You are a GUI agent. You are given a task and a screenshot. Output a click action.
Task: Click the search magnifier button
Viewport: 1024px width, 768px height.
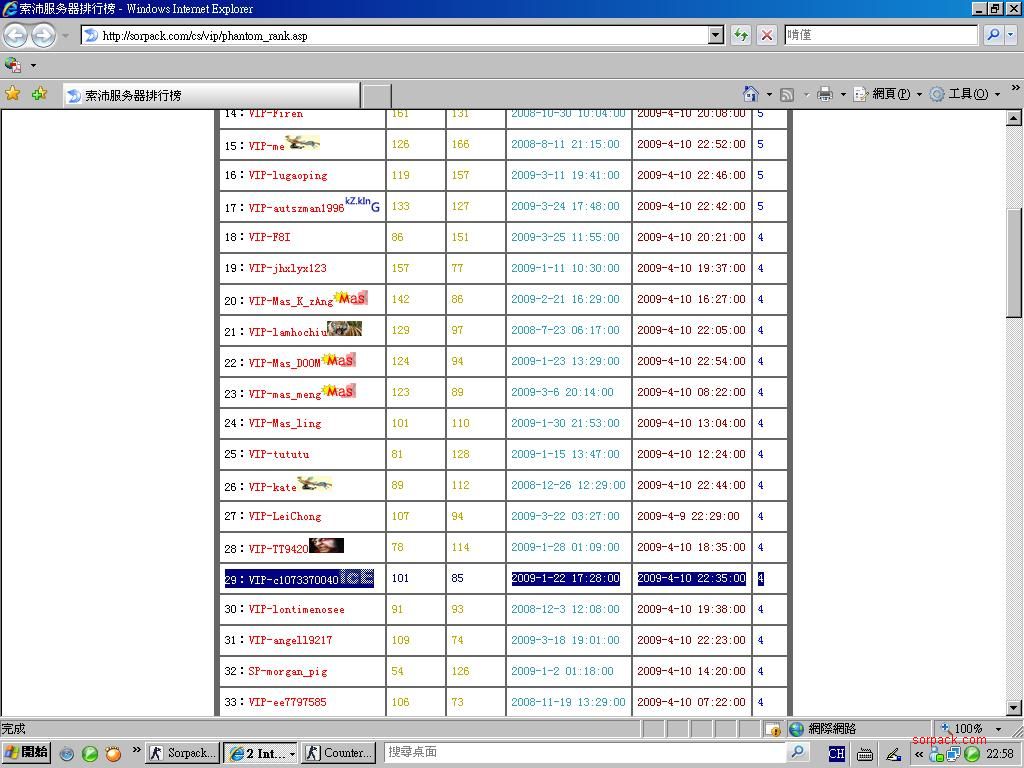[993, 35]
